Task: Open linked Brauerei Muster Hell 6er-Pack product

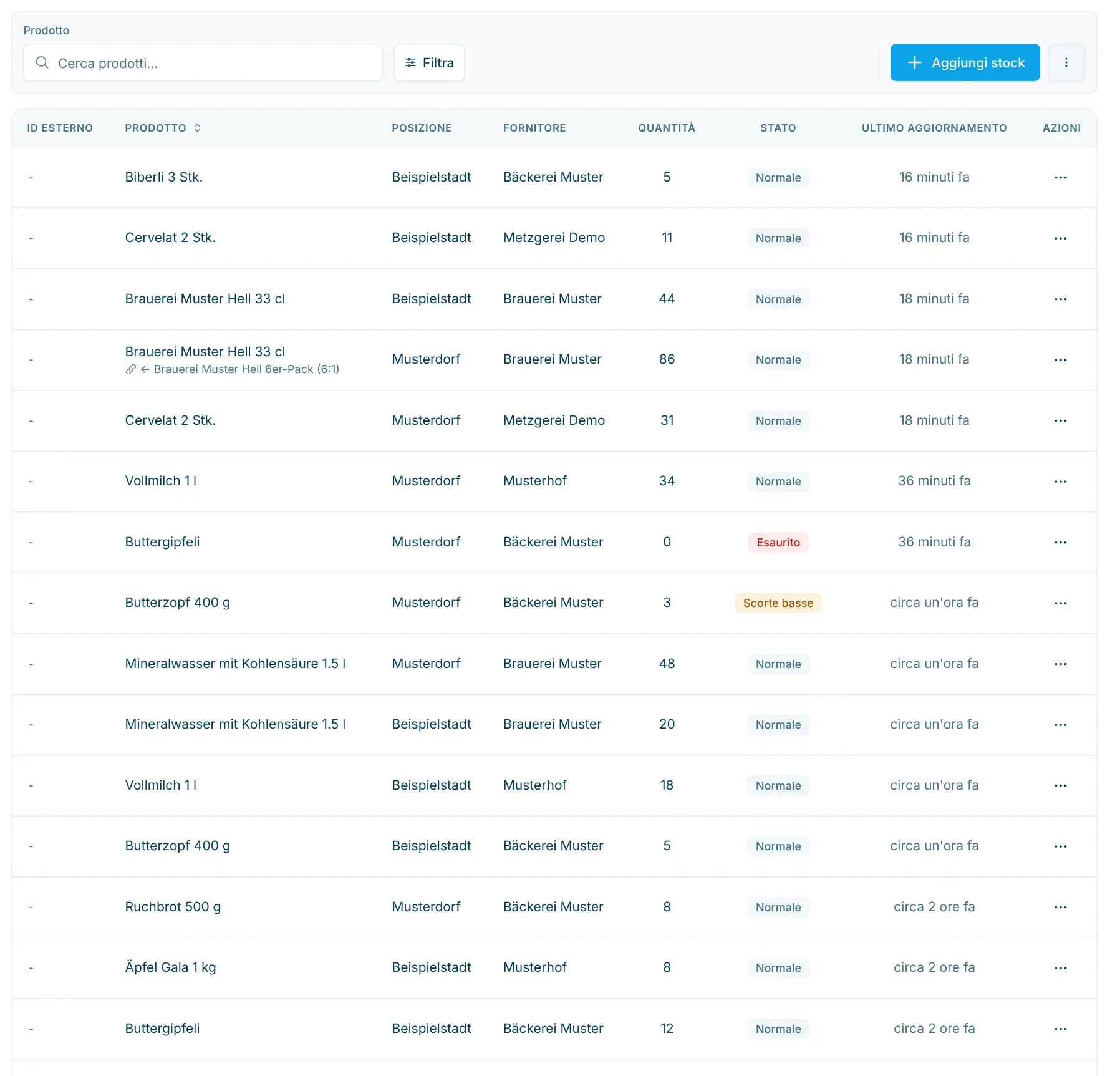Action: (x=246, y=369)
